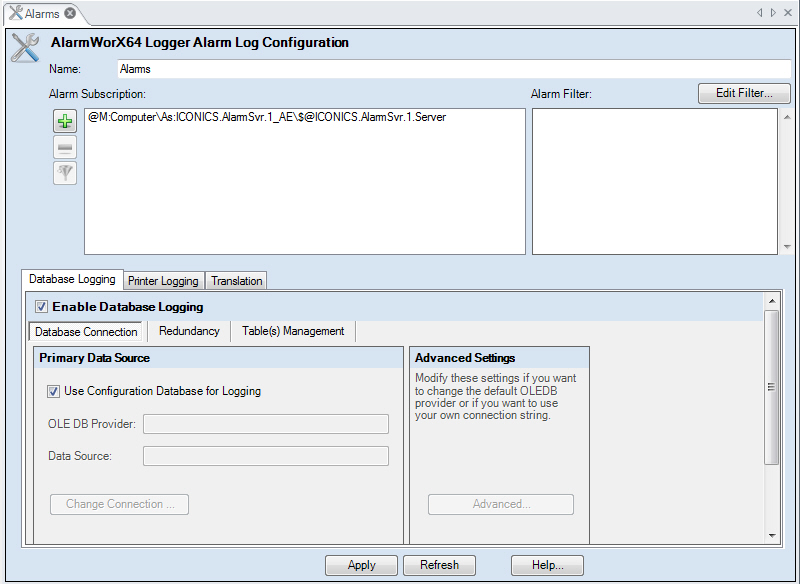This screenshot has width=800, height=584.
Task: Toggle Enable Database Logging checkbox
Action: 41,307
